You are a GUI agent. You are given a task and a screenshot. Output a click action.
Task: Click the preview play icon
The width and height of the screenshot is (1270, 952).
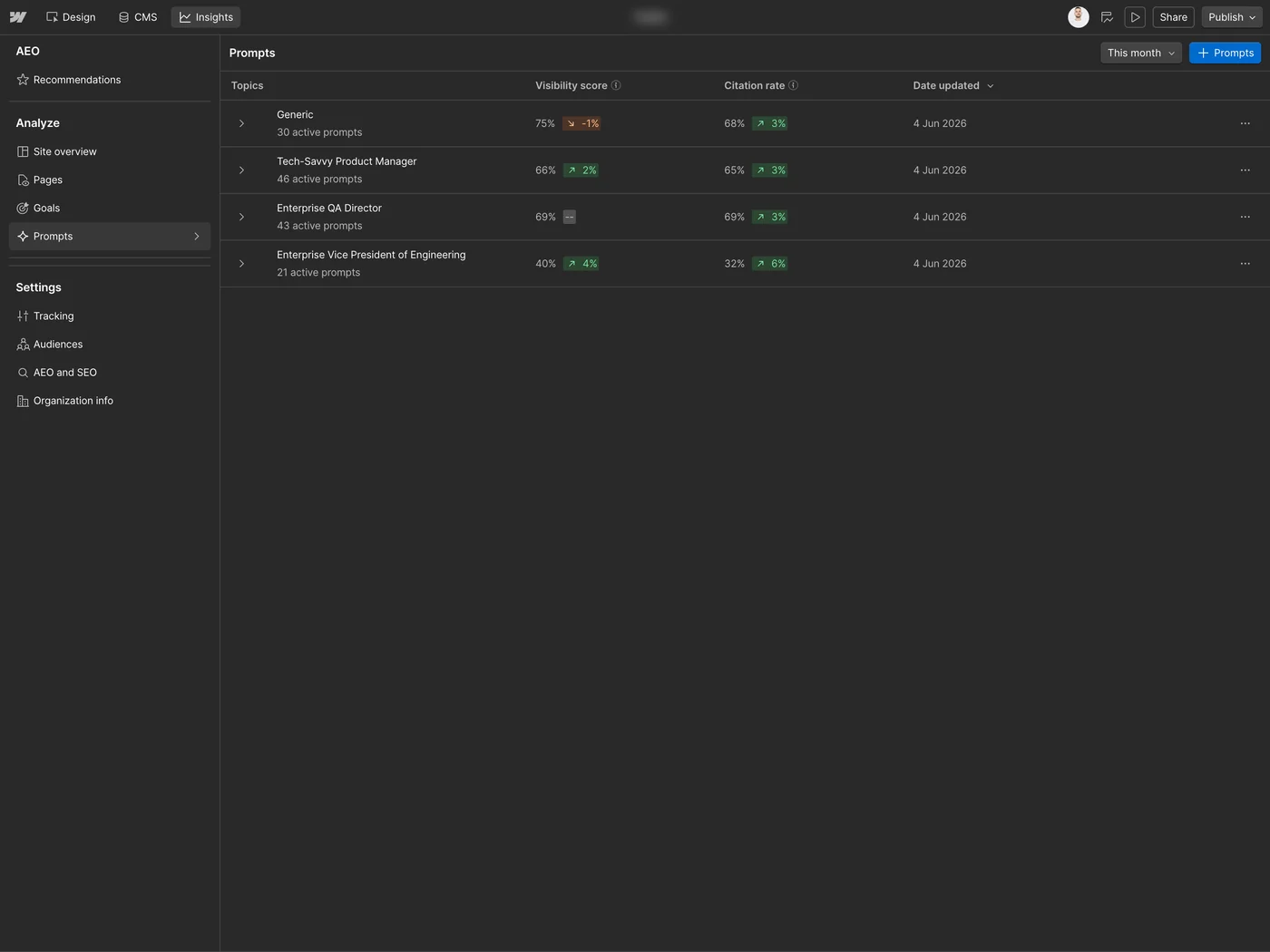[1135, 17]
